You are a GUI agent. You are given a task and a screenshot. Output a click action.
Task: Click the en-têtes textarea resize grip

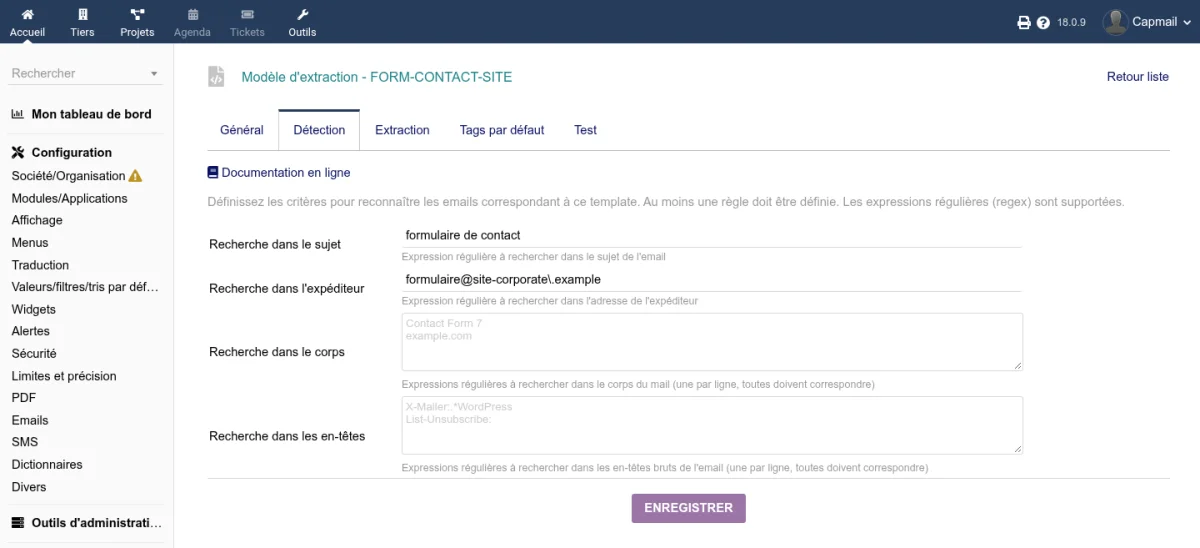[1017, 448]
